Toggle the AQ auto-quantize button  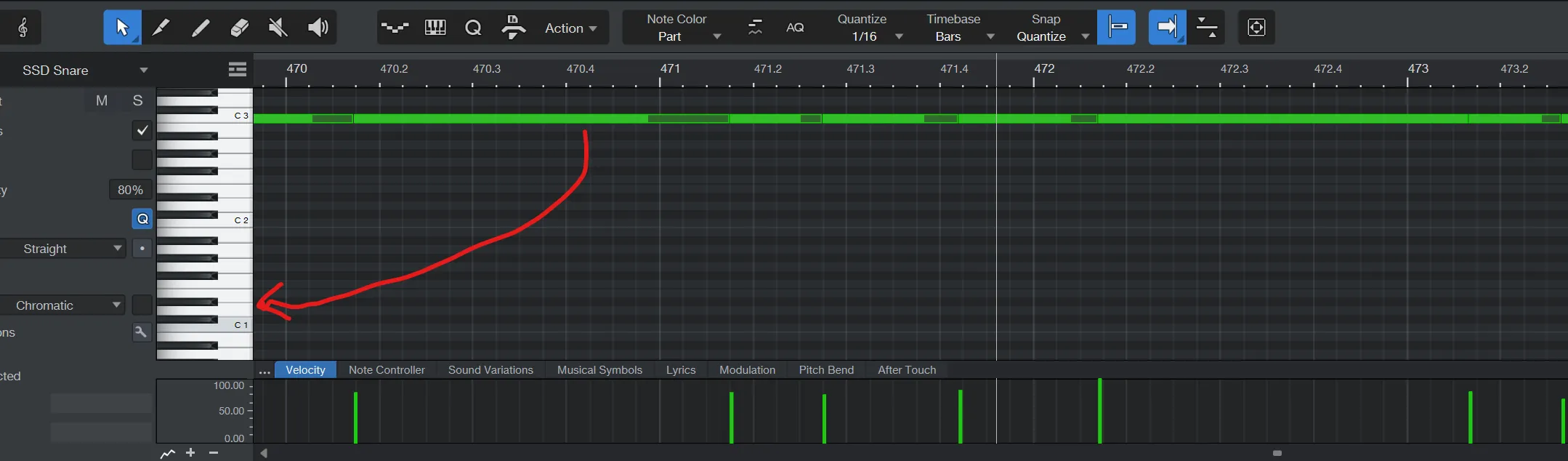[x=795, y=28]
